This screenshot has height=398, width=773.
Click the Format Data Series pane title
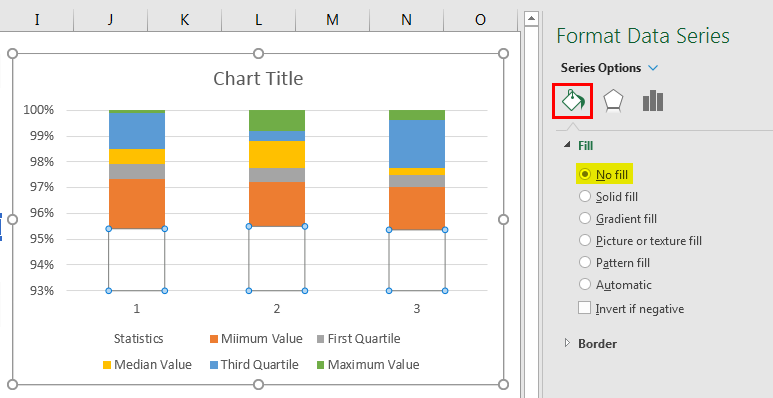coord(643,36)
